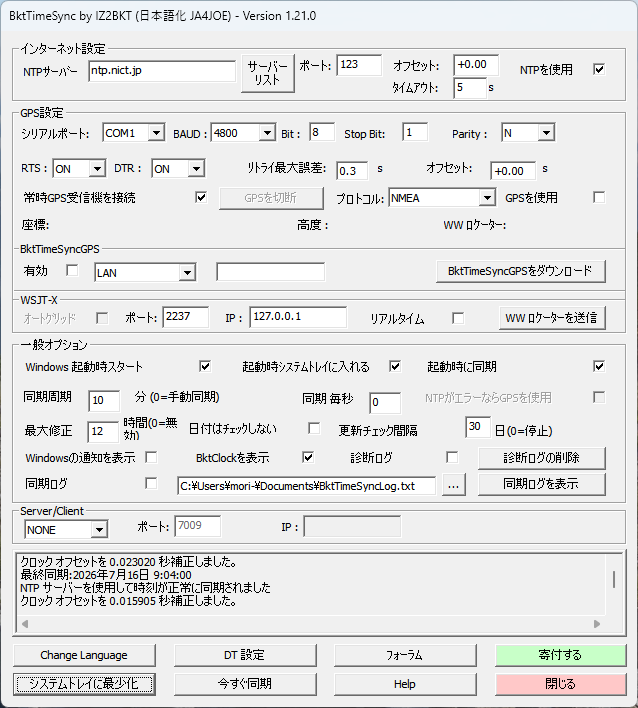The image size is (638, 708).
Task: Click the サーバーリスト button
Action: 268,73
